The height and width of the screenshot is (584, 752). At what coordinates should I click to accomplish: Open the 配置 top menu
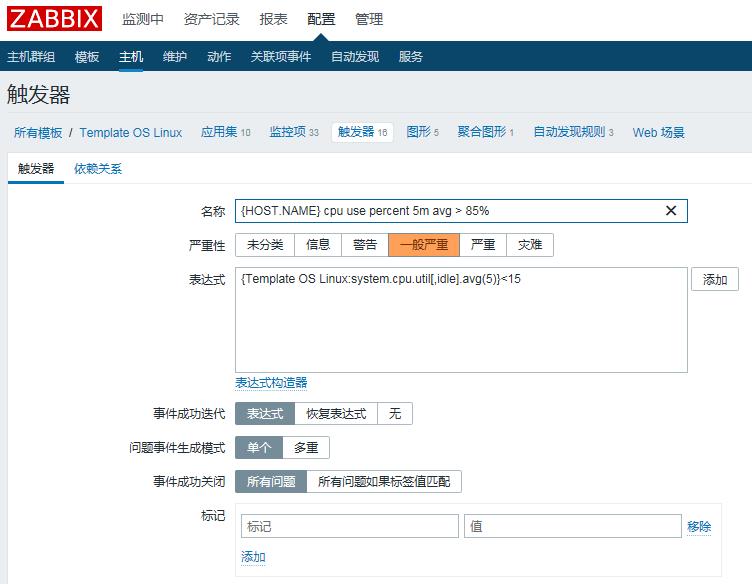coord(321,19)
